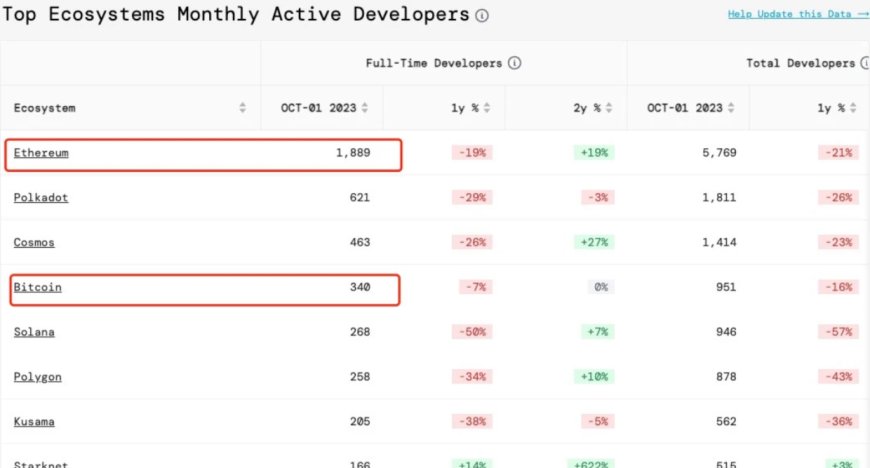
Task: Click Bitcoin total 1y -16% badge
Action: tap(838, 287)
